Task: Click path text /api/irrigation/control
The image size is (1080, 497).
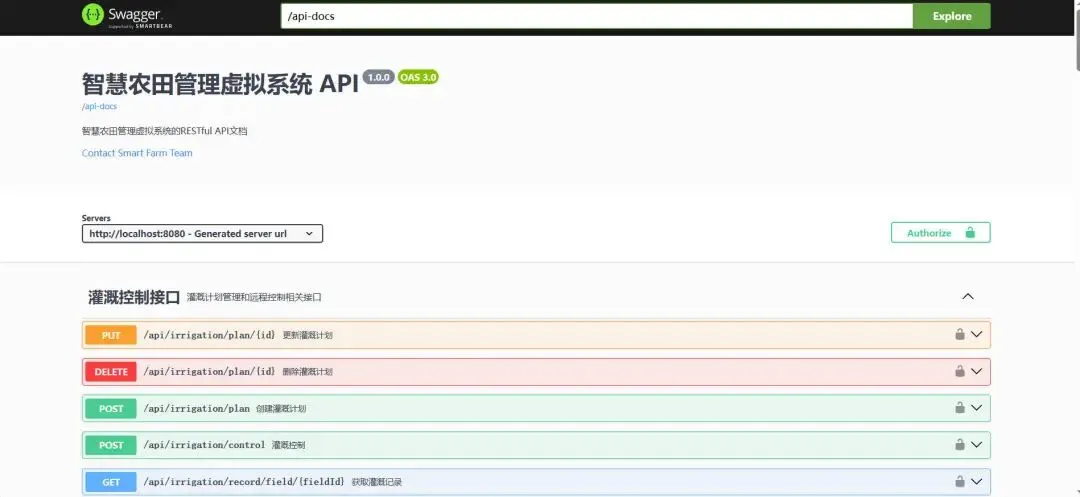Action: click(204, 445)
